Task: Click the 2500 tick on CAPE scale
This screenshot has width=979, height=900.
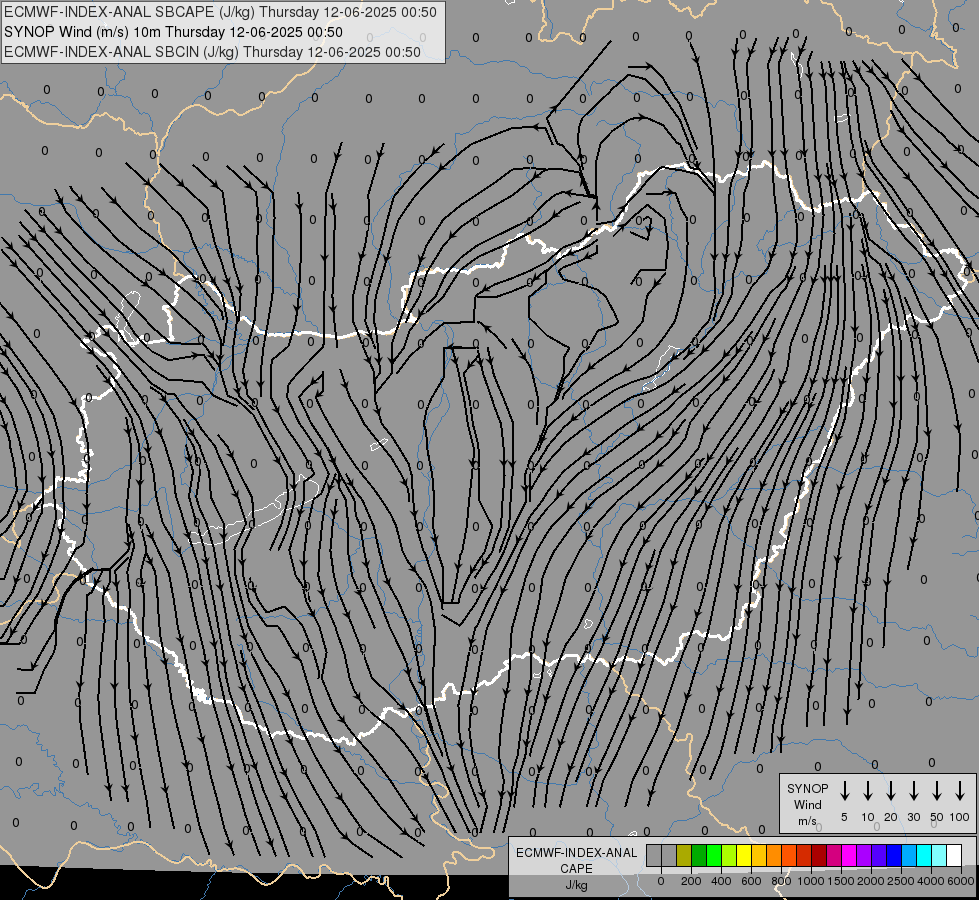Action: tap(900, 881)
